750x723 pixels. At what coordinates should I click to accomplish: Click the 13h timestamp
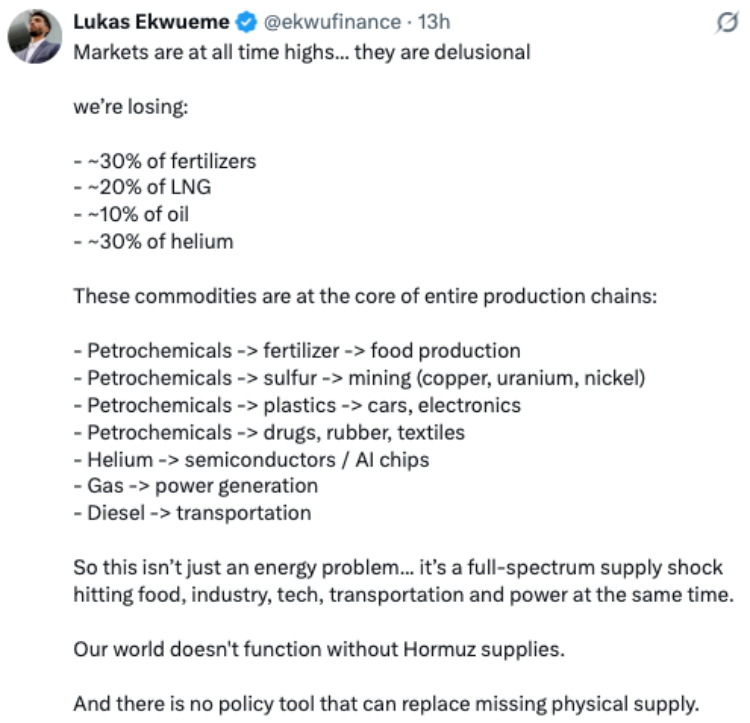click(434, 22)
